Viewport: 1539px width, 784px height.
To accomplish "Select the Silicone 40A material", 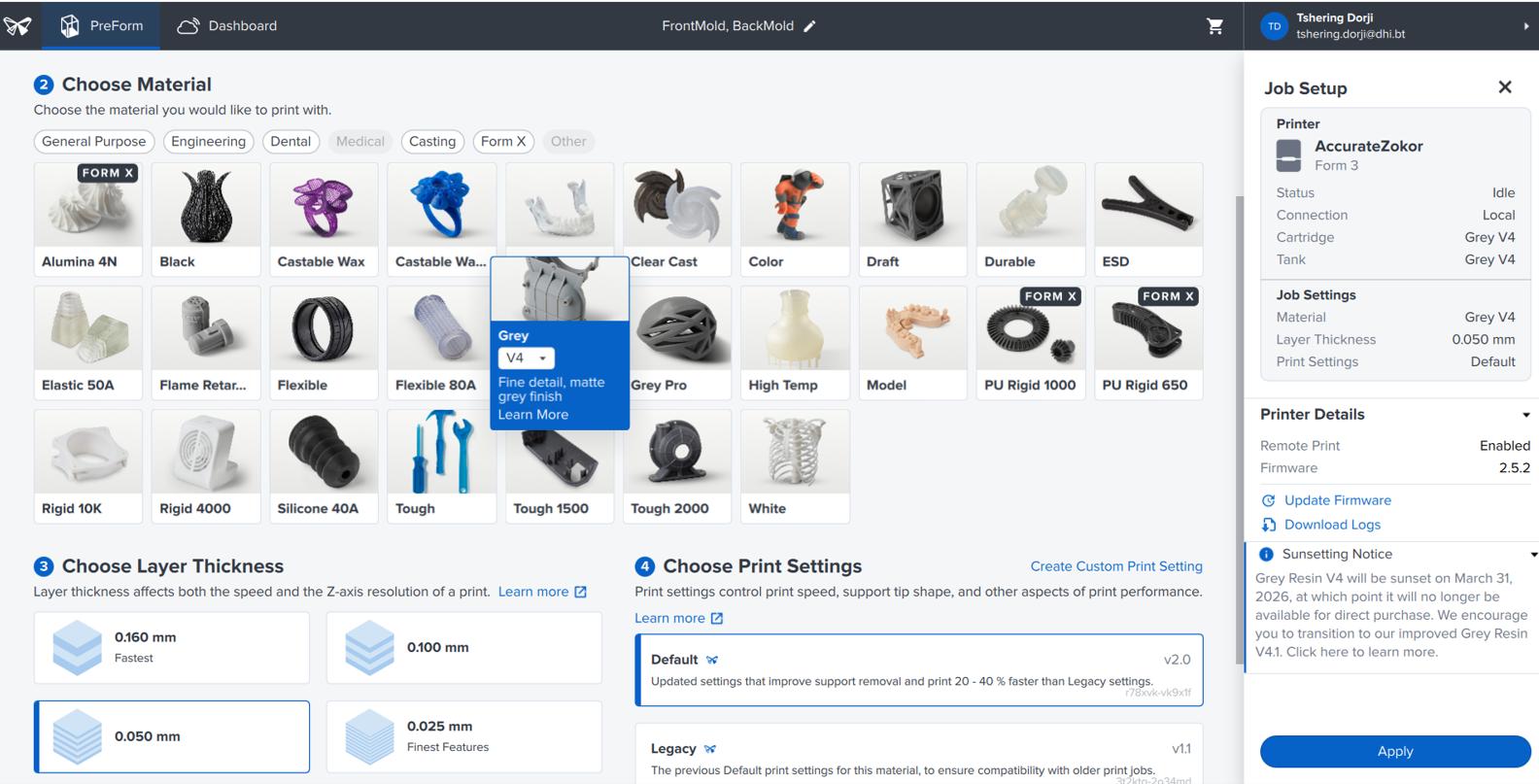I will pos(324,466).
